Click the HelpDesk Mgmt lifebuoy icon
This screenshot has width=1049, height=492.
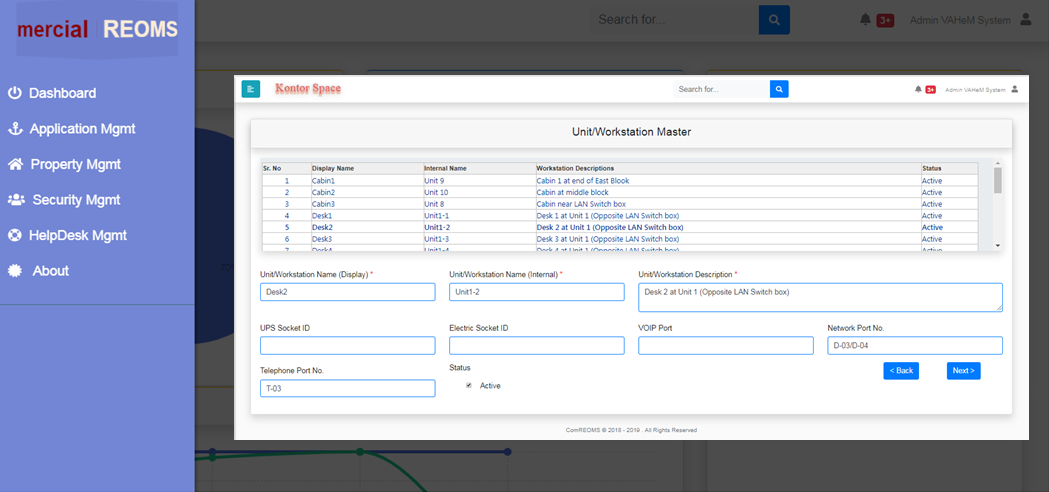15,235
